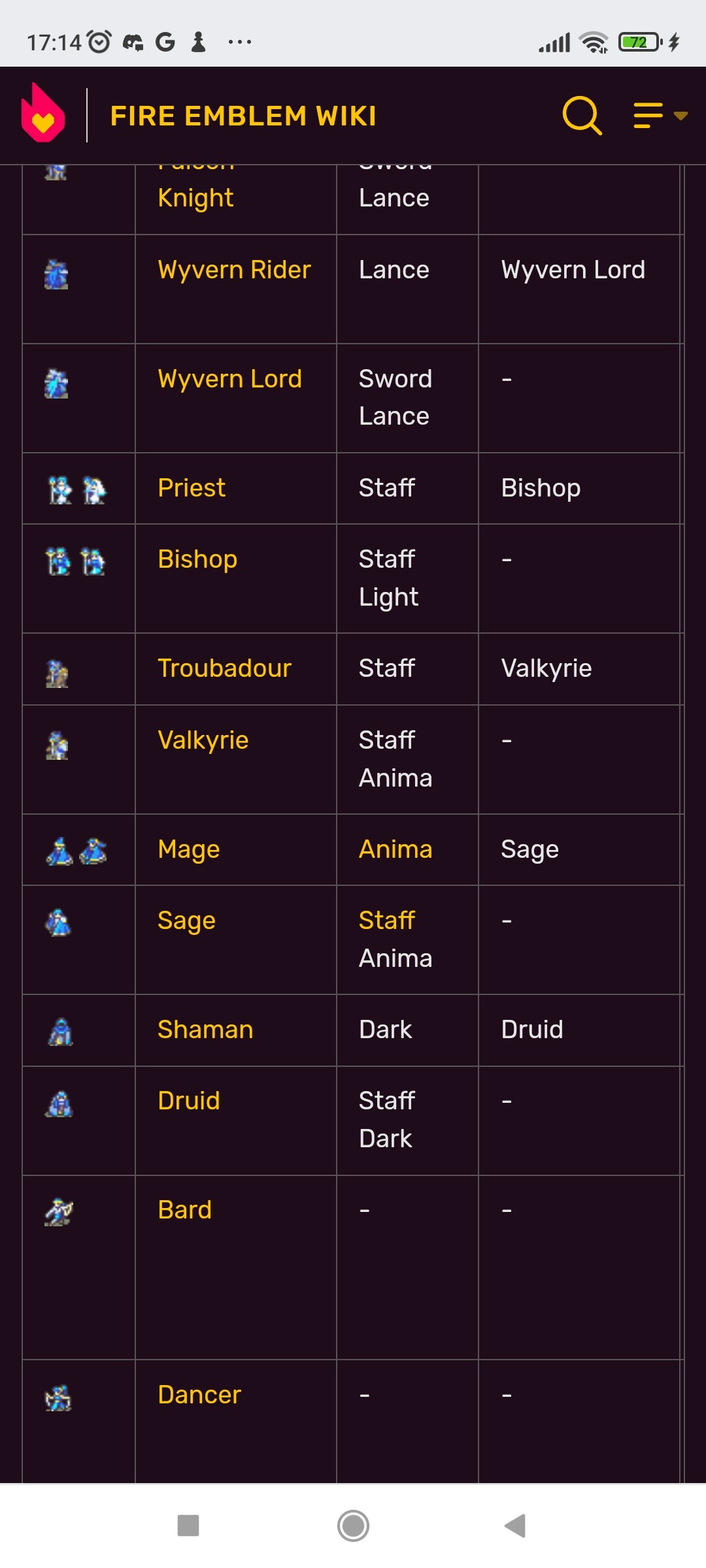Screen dimensions: 706x1568
Task: Open the wiki search magnifier icon
Action: click(582, 116)
